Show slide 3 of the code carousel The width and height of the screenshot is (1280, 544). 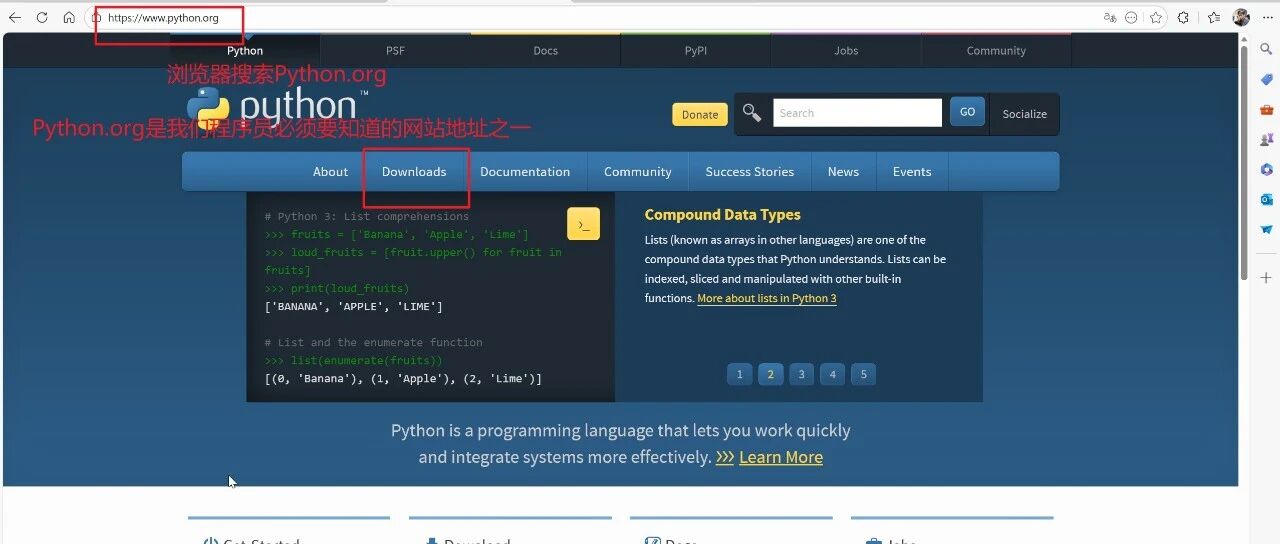(801, 374)
